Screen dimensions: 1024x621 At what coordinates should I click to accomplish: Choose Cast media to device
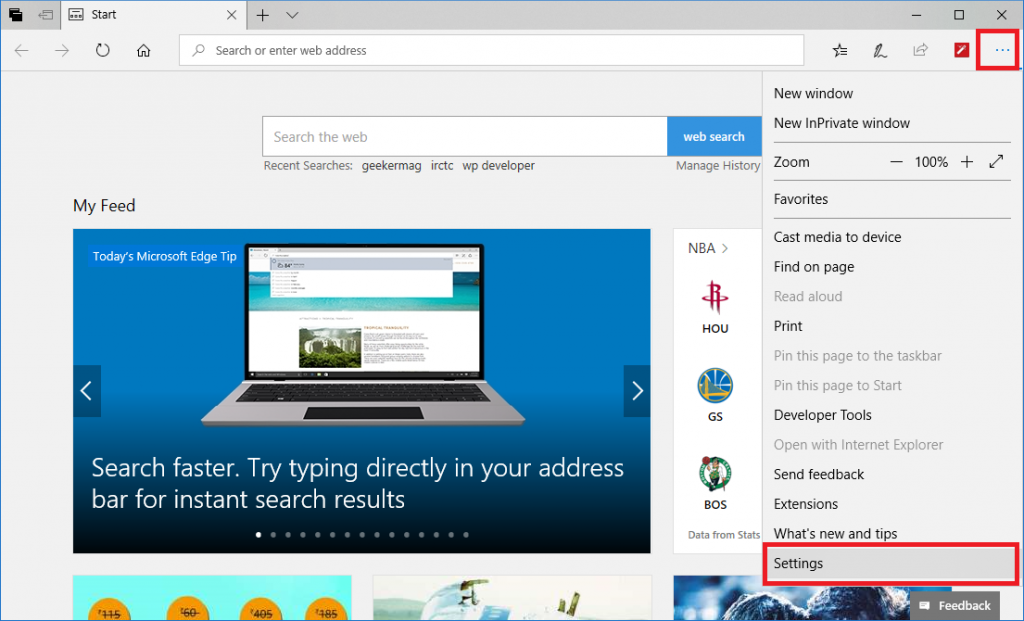point(837,237)
